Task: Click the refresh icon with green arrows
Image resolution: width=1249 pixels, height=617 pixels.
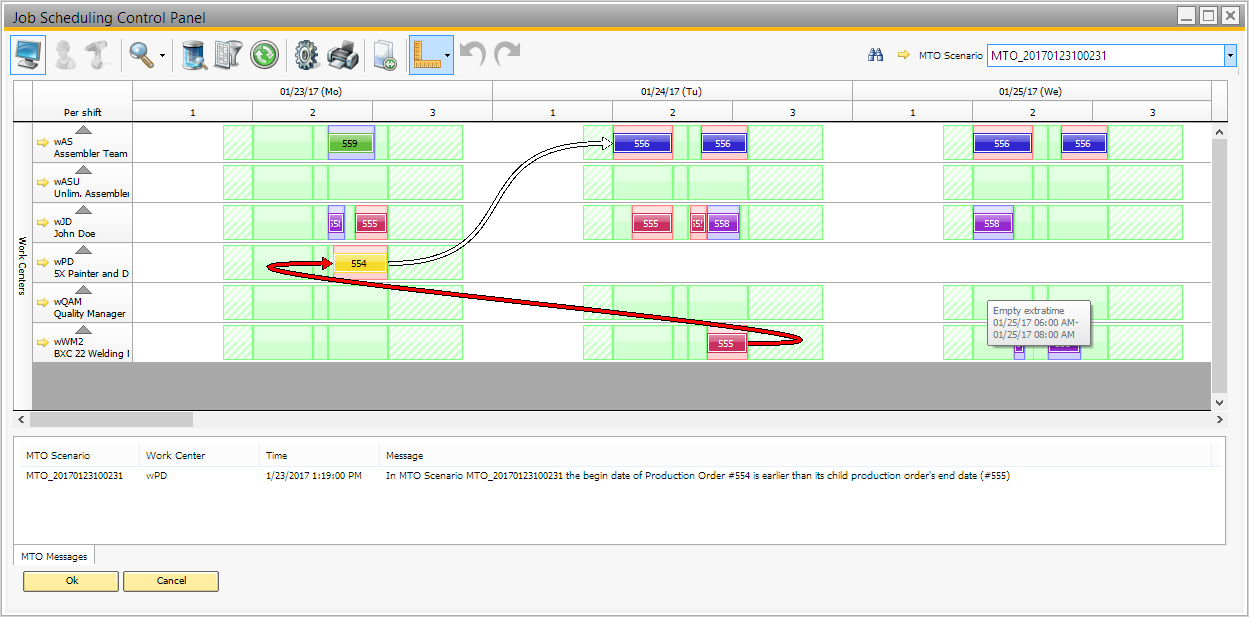Action: tap(264, 56)
